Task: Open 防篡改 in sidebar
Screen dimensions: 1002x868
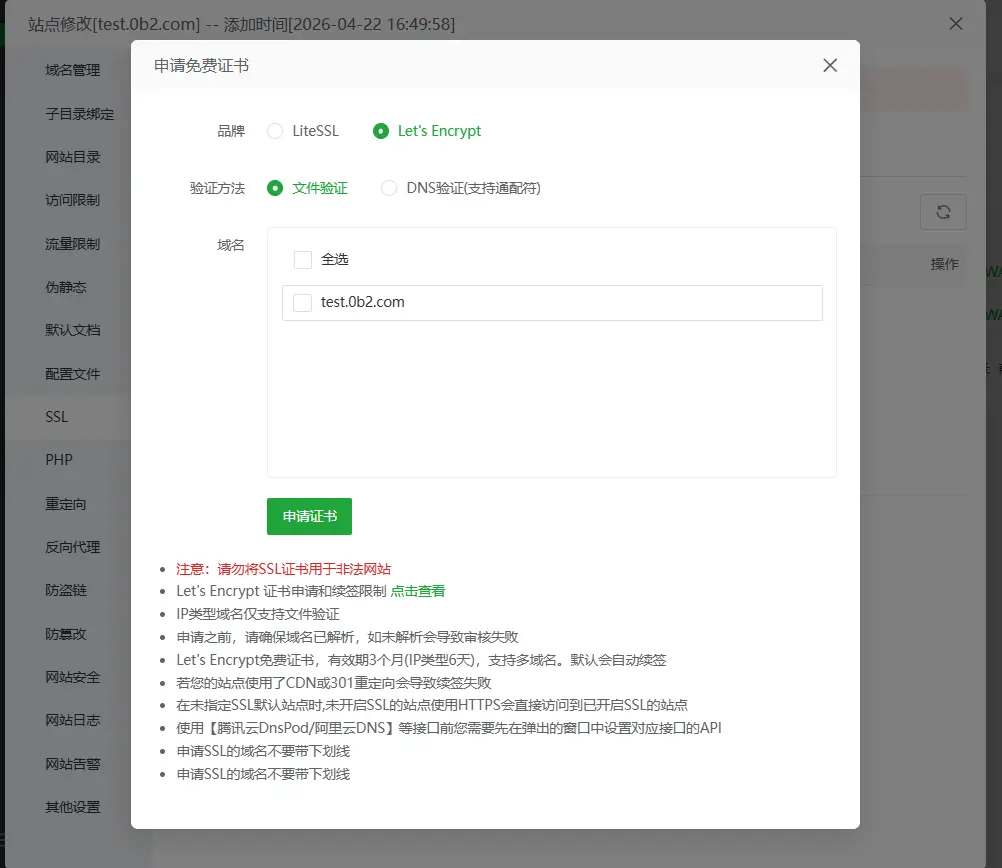Action: (65, 633)
